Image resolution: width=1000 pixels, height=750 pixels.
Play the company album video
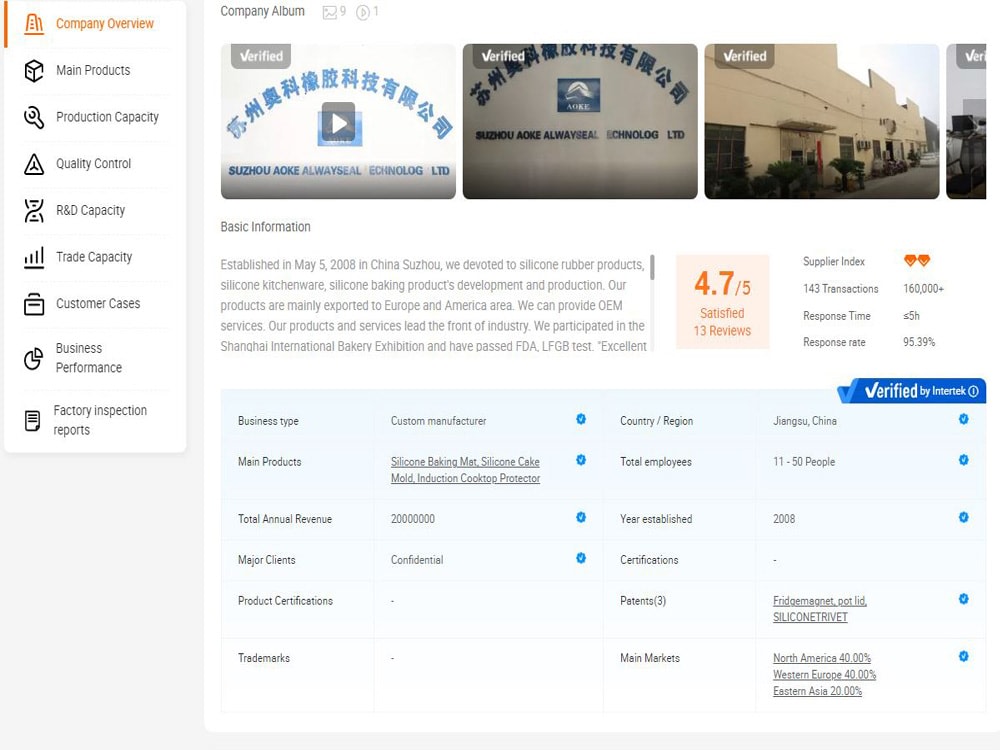[x=338, y=122]
